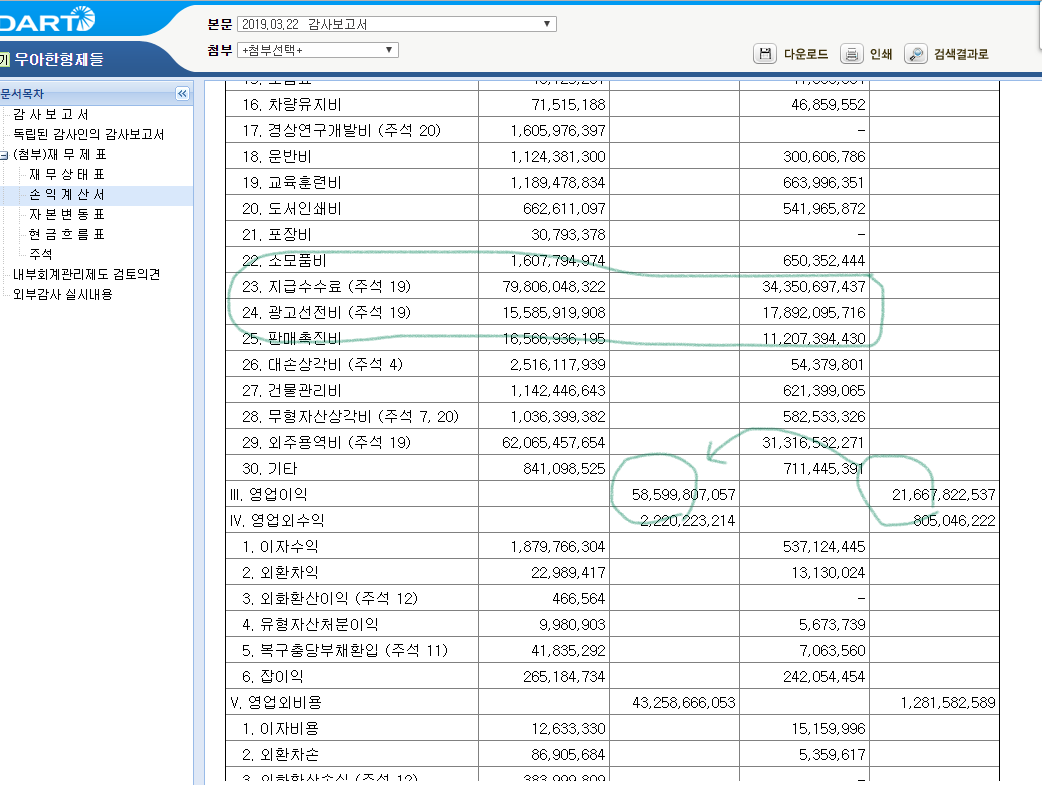1042x785 pixels.
Task: Click the Ⅴ. 영업외비용 row label
Action: pyautogui.click(x=276, y=703)
